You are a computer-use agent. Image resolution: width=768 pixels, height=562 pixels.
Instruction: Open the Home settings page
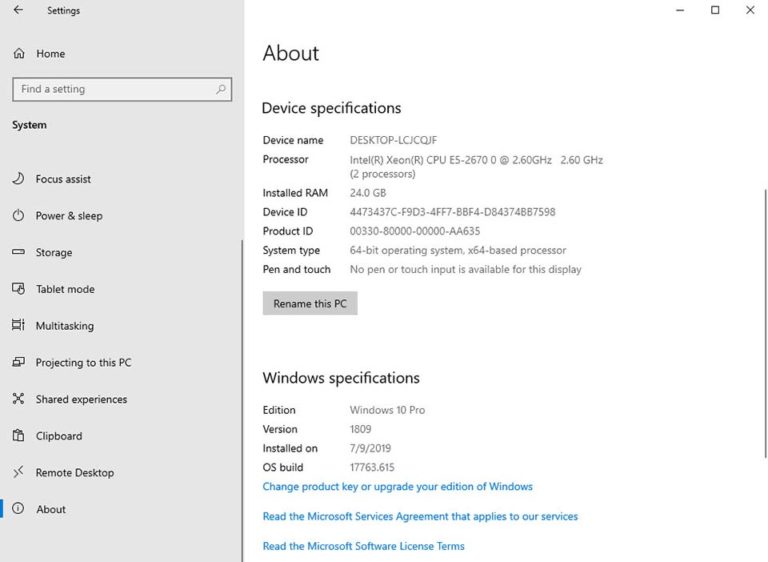[x=50, y=53]
